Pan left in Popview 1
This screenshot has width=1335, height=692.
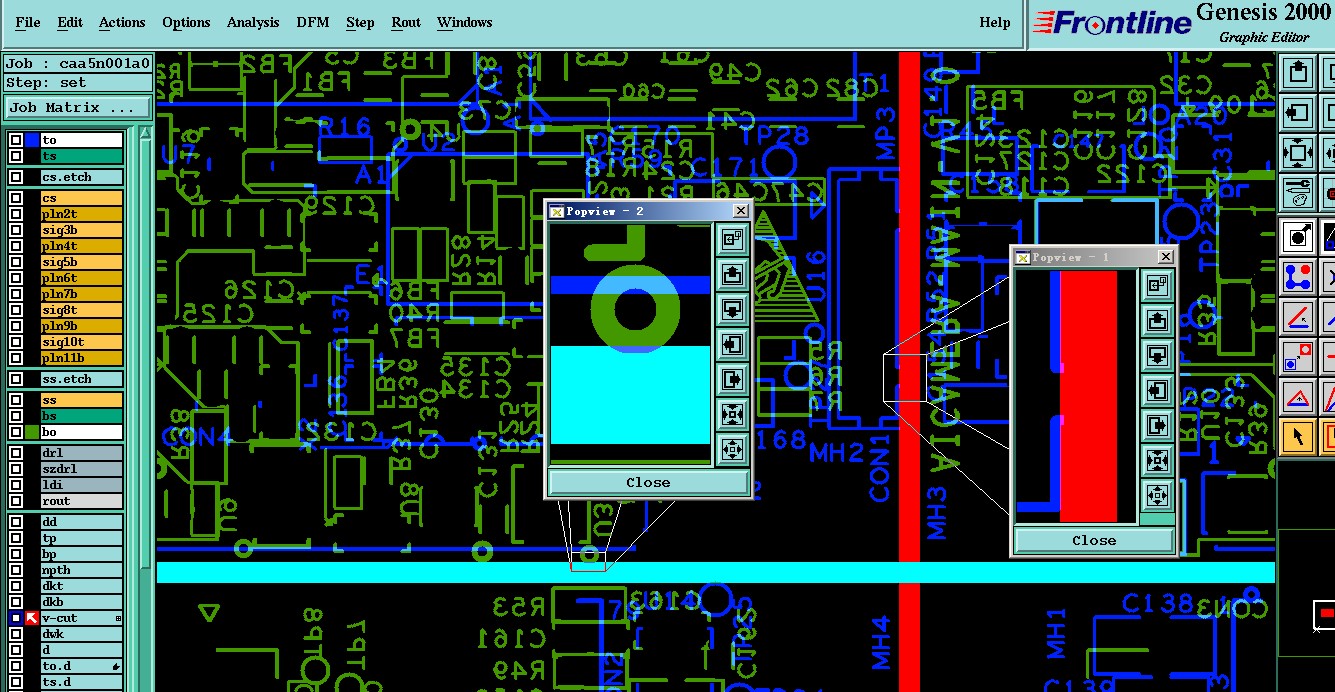tap(1158, 390)
